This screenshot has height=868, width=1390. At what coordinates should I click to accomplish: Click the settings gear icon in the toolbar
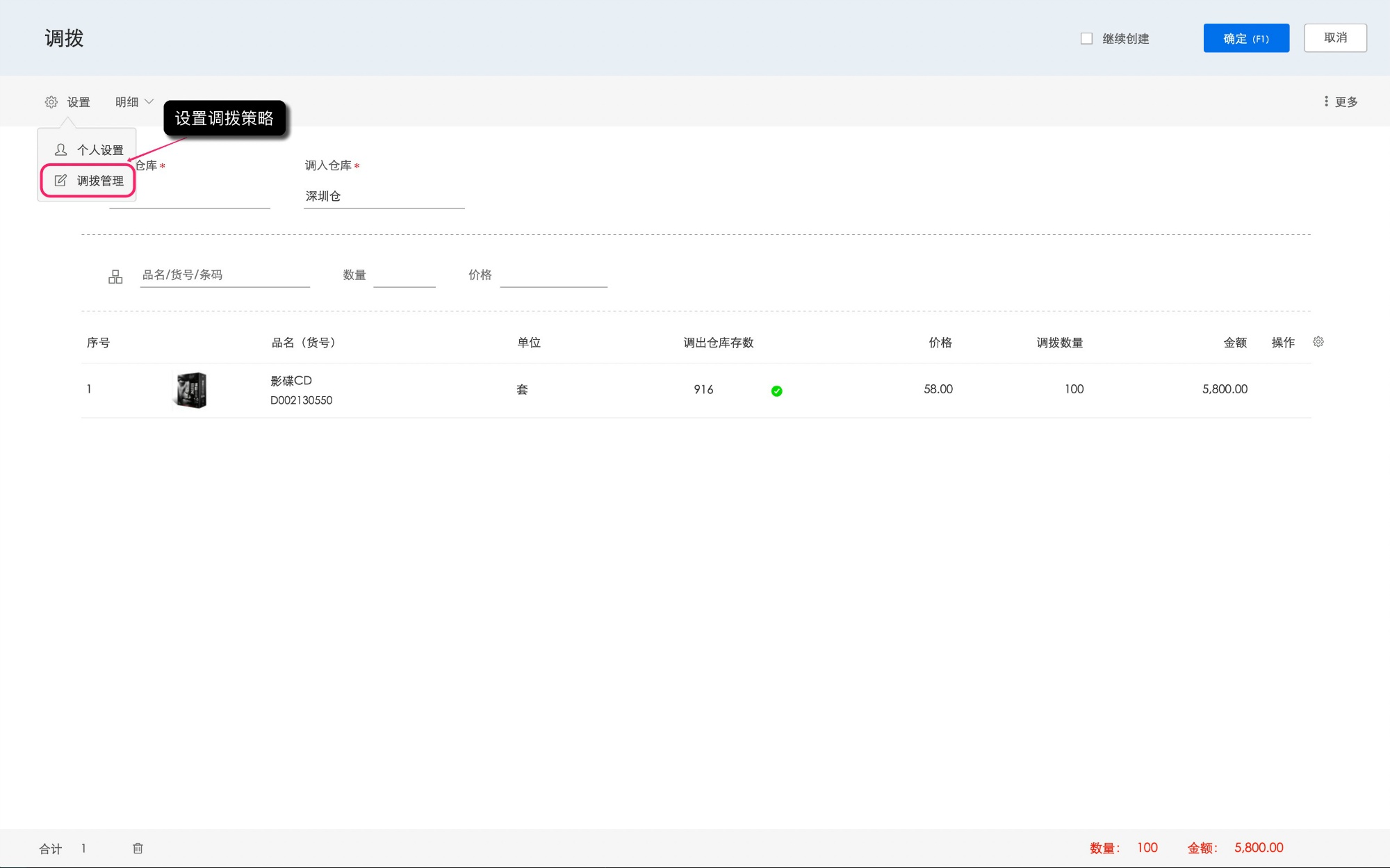tap(51, 102)
